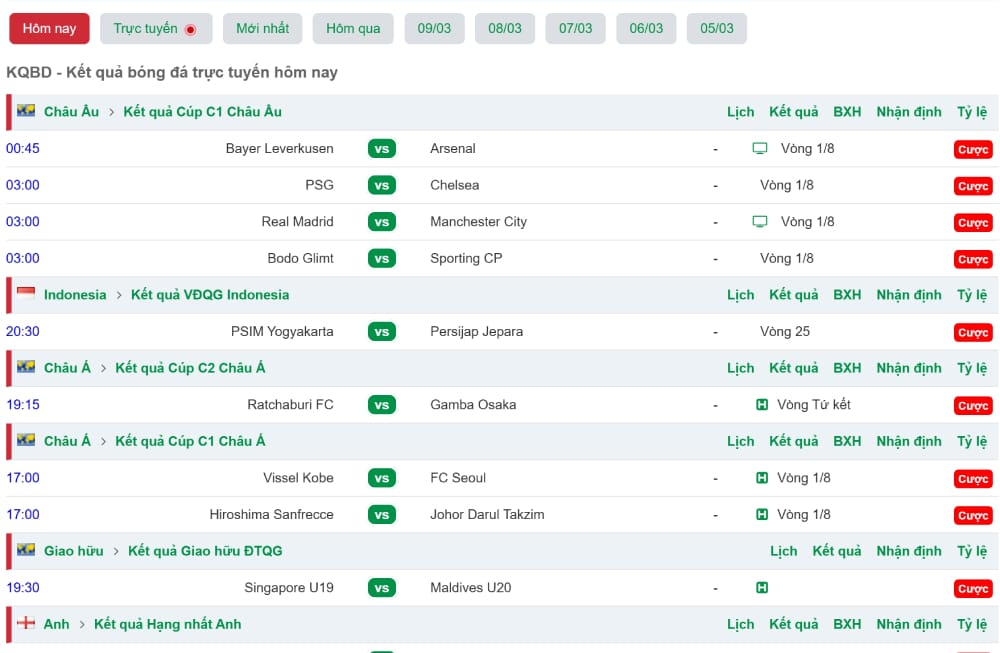Open Kết quả Hạng nhất Anh link
Viewport: 1000px width, 653px height.
[x=168, y=624]
